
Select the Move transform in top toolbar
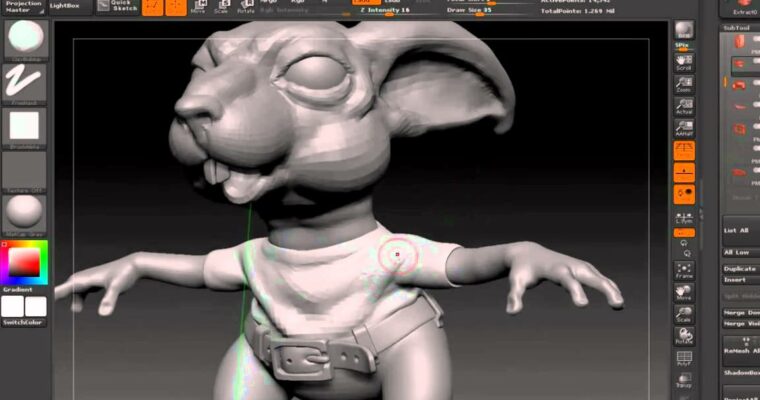click(x=198, y=7)
